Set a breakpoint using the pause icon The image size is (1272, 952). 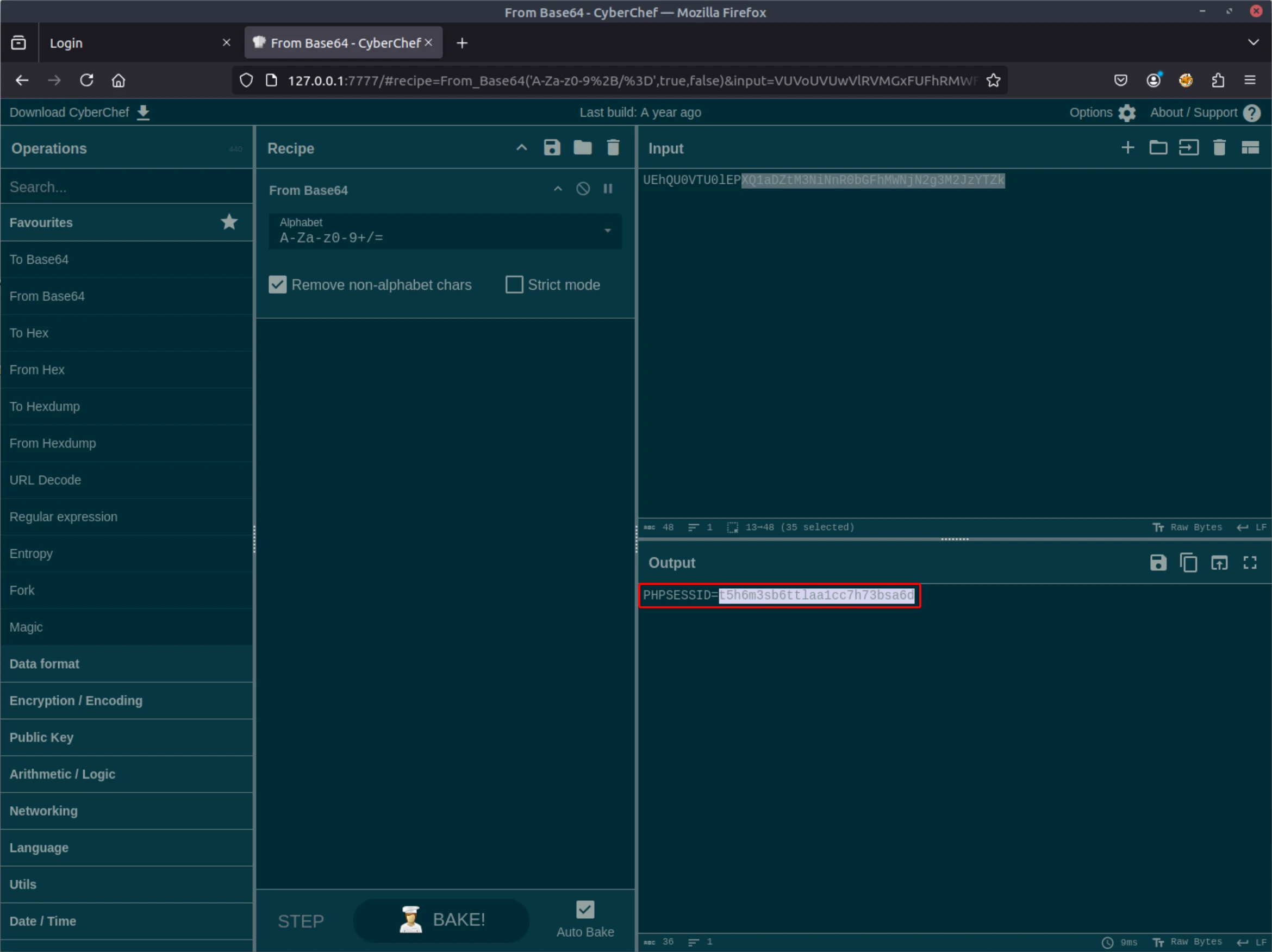click(607, 189)
